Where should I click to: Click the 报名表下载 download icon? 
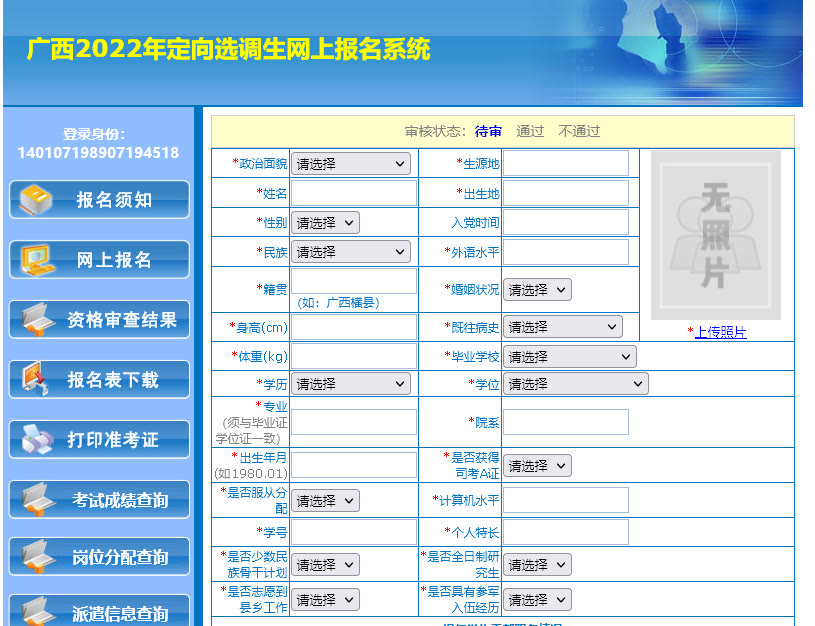click(x=36, y=380)
